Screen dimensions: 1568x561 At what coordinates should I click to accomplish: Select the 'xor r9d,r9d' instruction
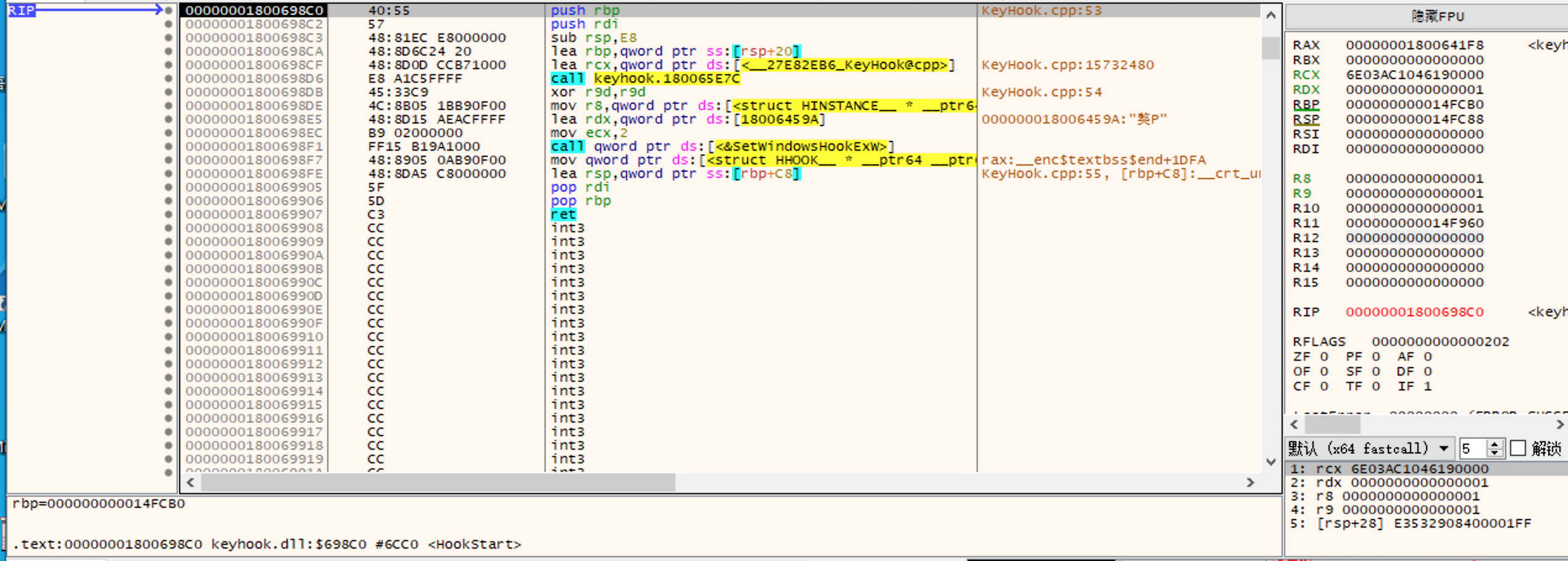598,92
